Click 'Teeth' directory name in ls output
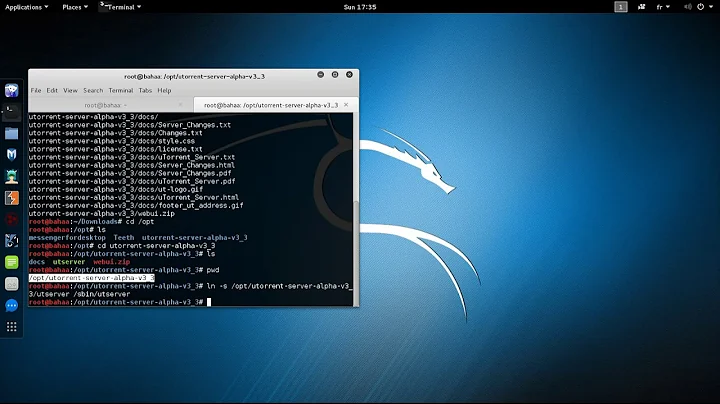This screenshot has width=720, height=404. 124,237
